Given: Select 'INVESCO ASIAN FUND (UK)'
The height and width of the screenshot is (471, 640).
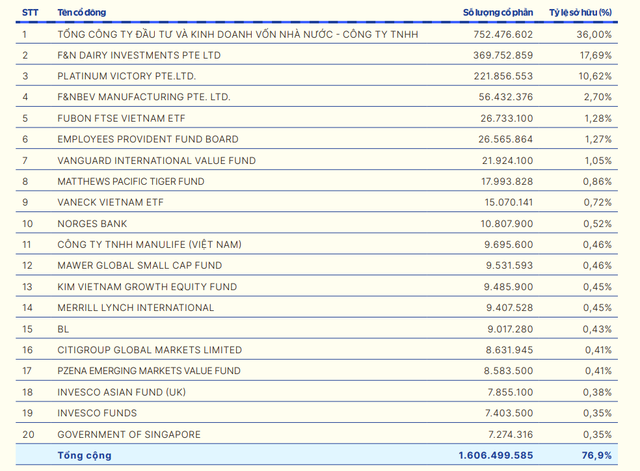Looking at the screenshot, I should click(x=122, y=392).
